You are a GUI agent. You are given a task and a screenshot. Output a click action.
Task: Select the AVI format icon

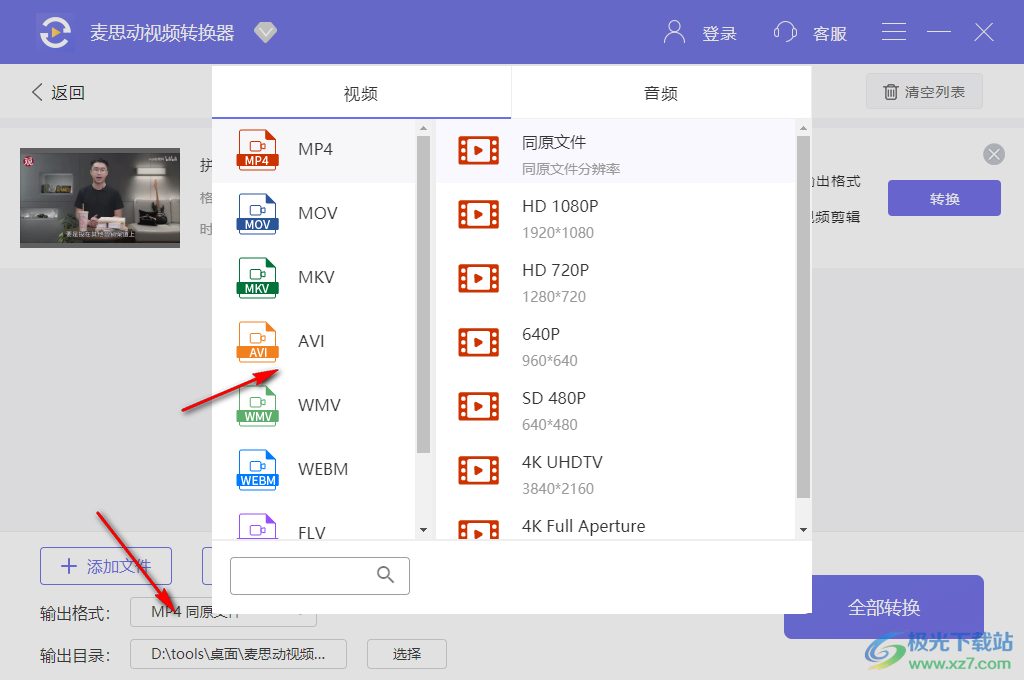[x=257, y=342]
